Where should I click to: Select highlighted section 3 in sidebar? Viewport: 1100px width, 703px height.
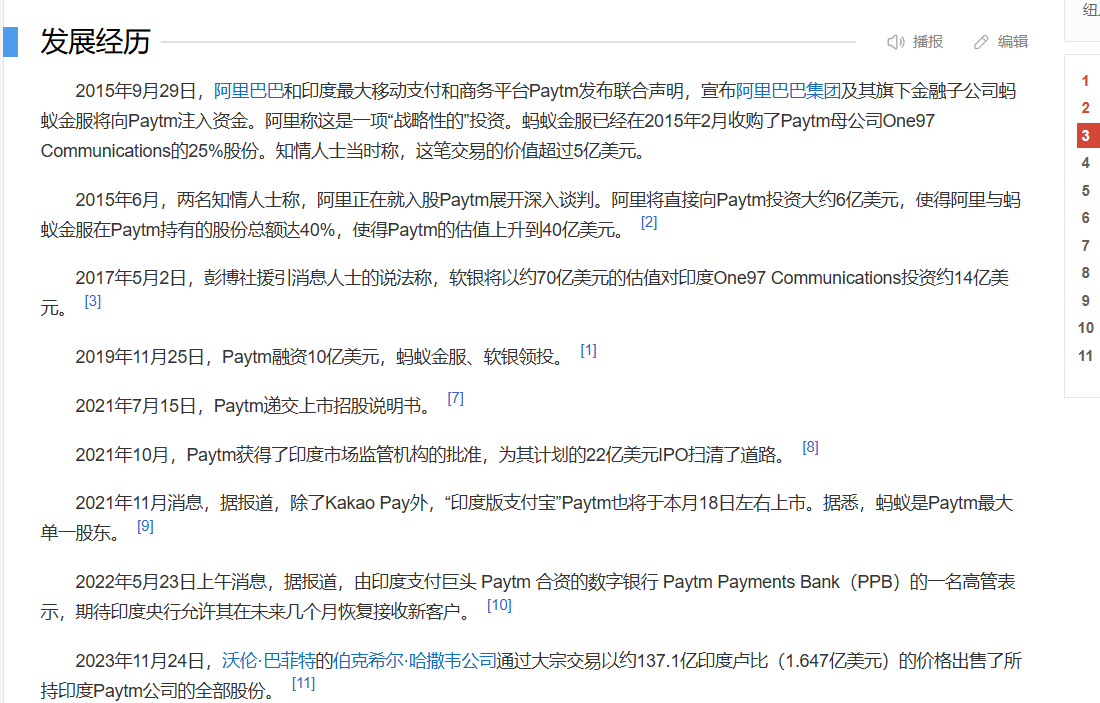1087,135
